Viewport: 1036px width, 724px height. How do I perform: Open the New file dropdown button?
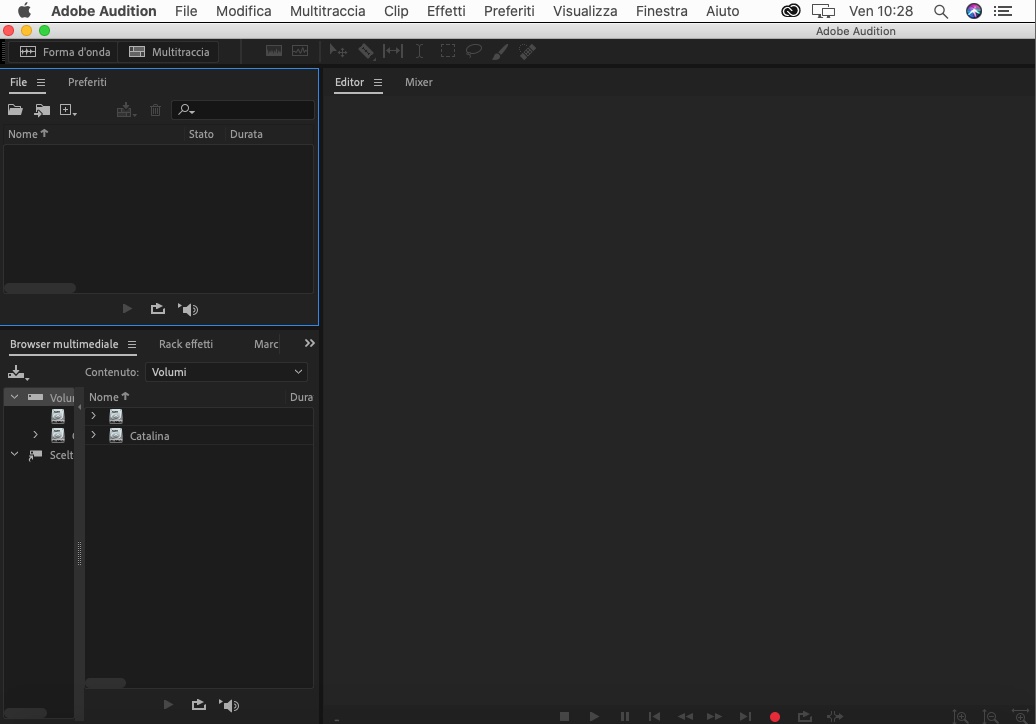[68, 110]
